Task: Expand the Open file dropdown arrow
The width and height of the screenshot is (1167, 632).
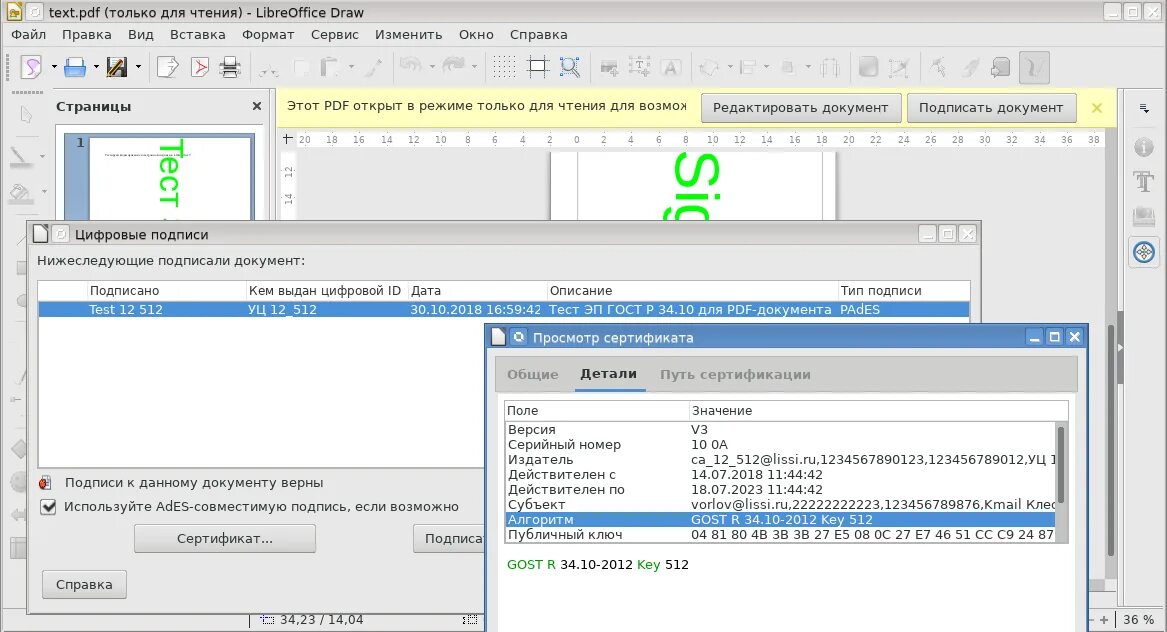Action: (x=97, y=67)
